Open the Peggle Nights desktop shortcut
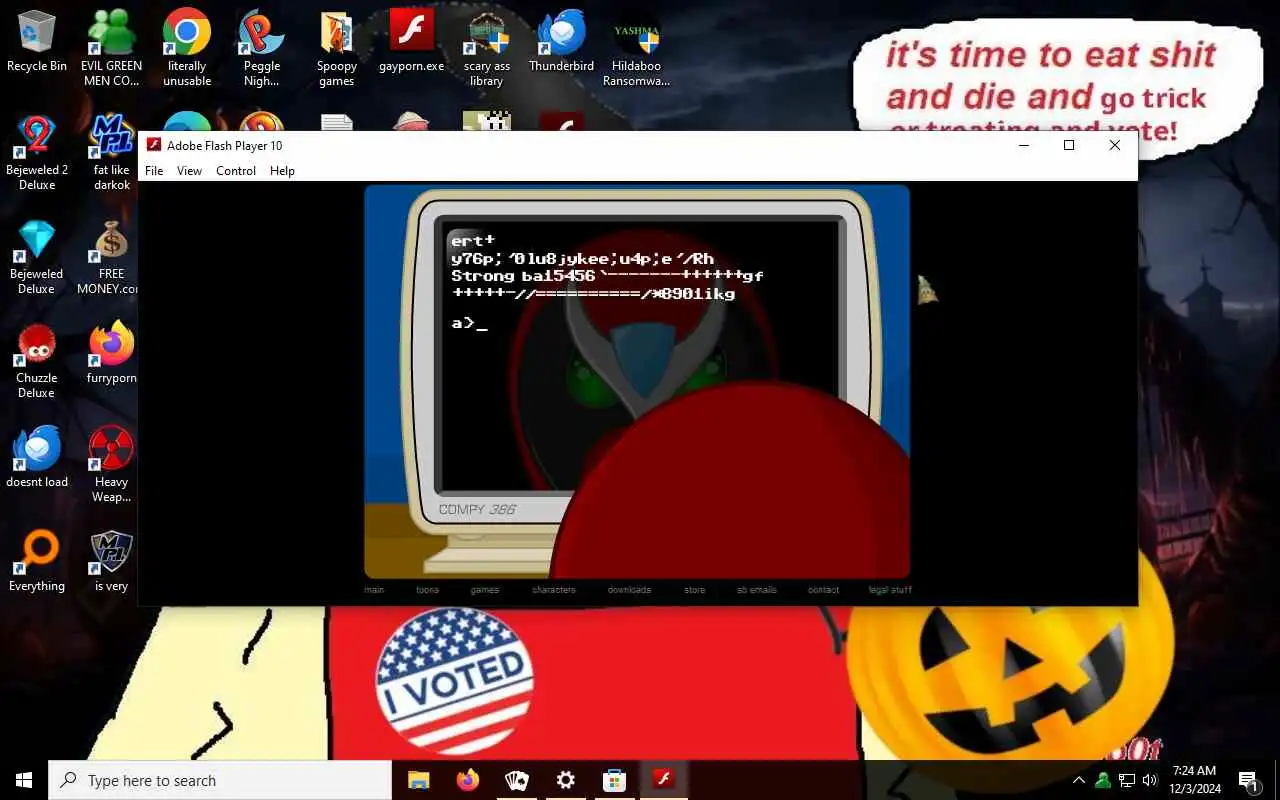1280x800 pixels. pos(262,48)
